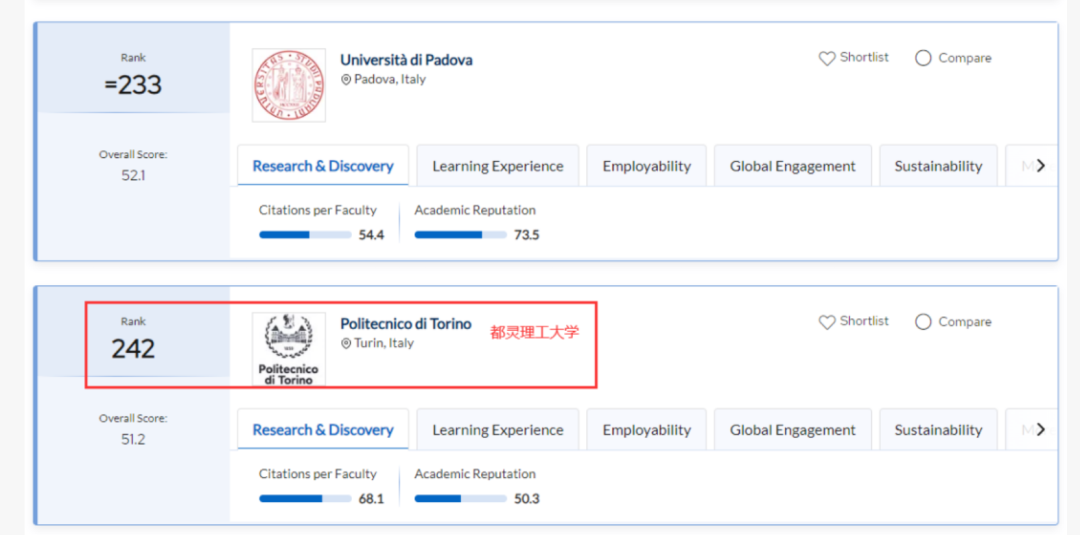The height and width of the screenshot is (535, 1080).
Task: Open the Politecnico di Torino title link
Action: click(405, 324)
